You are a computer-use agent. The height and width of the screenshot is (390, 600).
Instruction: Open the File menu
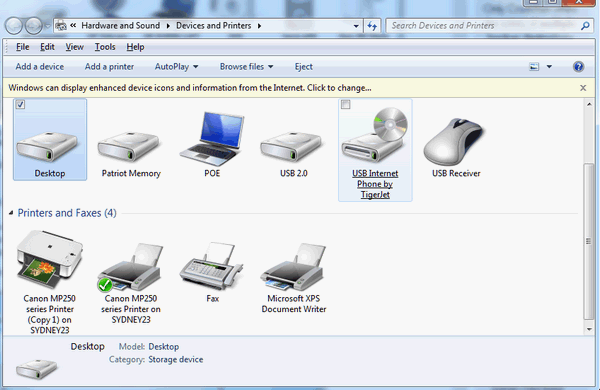(x=23, y=47)
